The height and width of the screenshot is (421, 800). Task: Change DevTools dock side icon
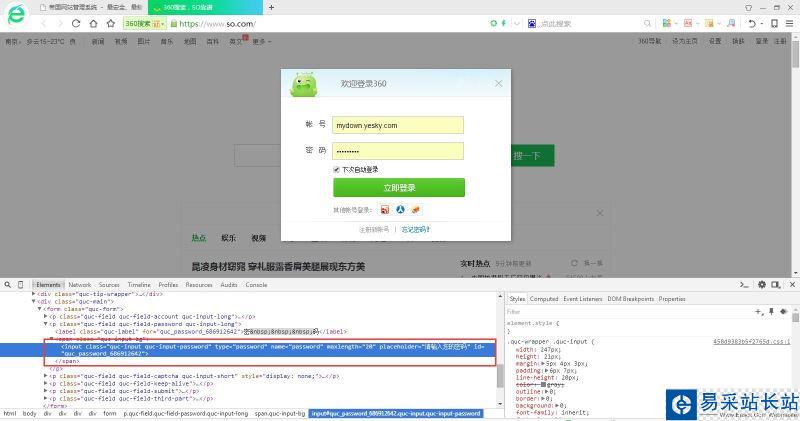point(776,285)
